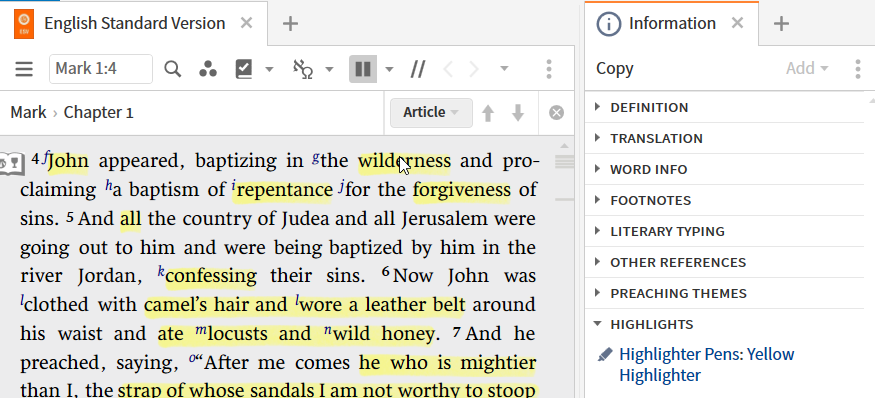The width and height of the screenshot is (875, 398).
Task: Close the Information tab
Action: [x=737, y=23]
